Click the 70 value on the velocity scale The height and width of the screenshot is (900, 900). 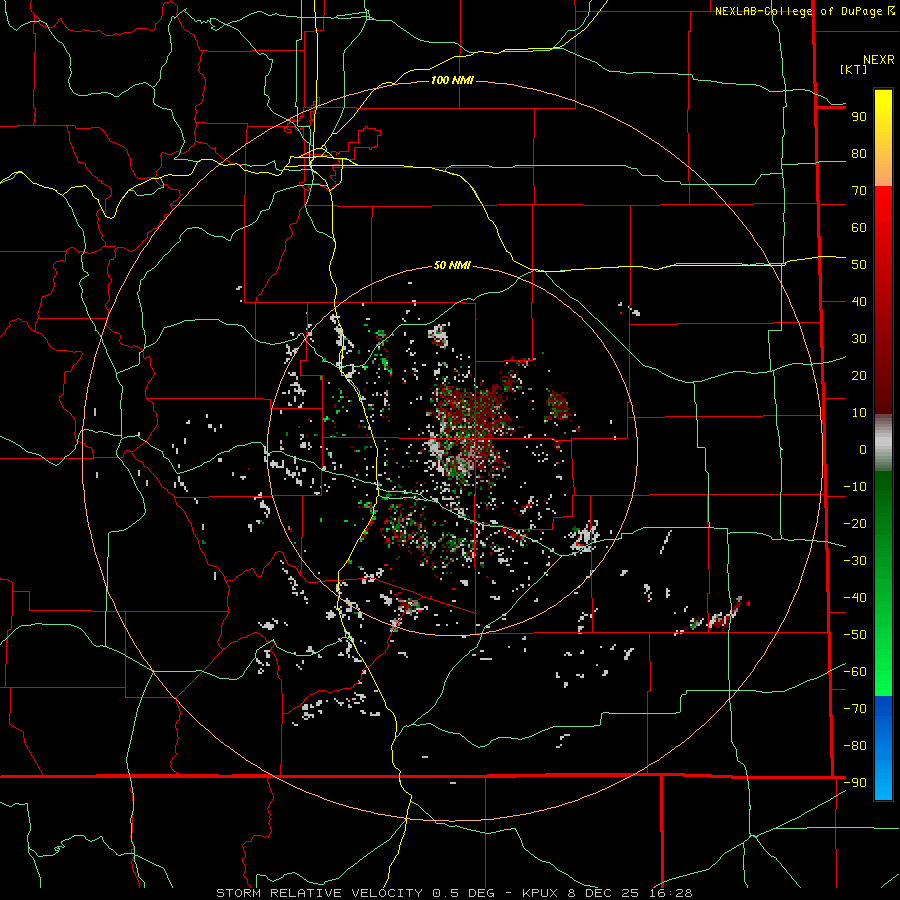tap(859, 191)
